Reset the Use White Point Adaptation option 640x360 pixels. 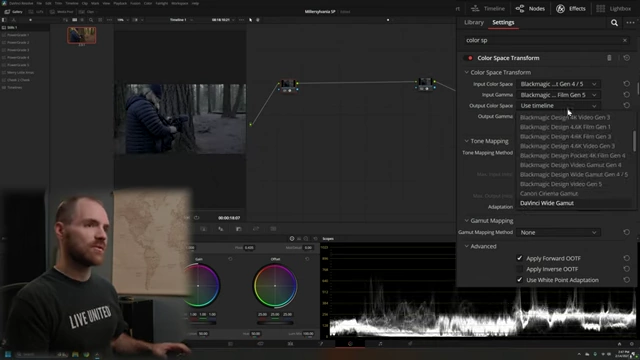[627, 280]
